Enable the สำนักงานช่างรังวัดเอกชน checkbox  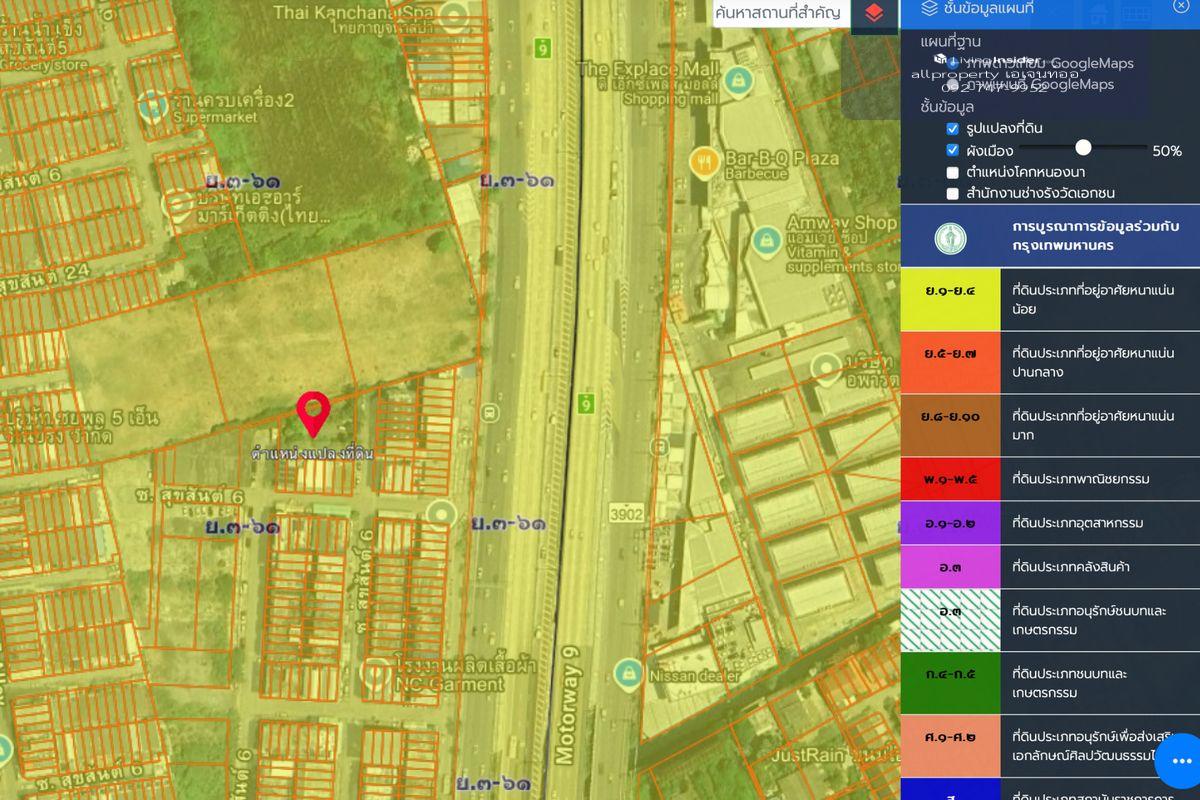click(x=953, y=193)
